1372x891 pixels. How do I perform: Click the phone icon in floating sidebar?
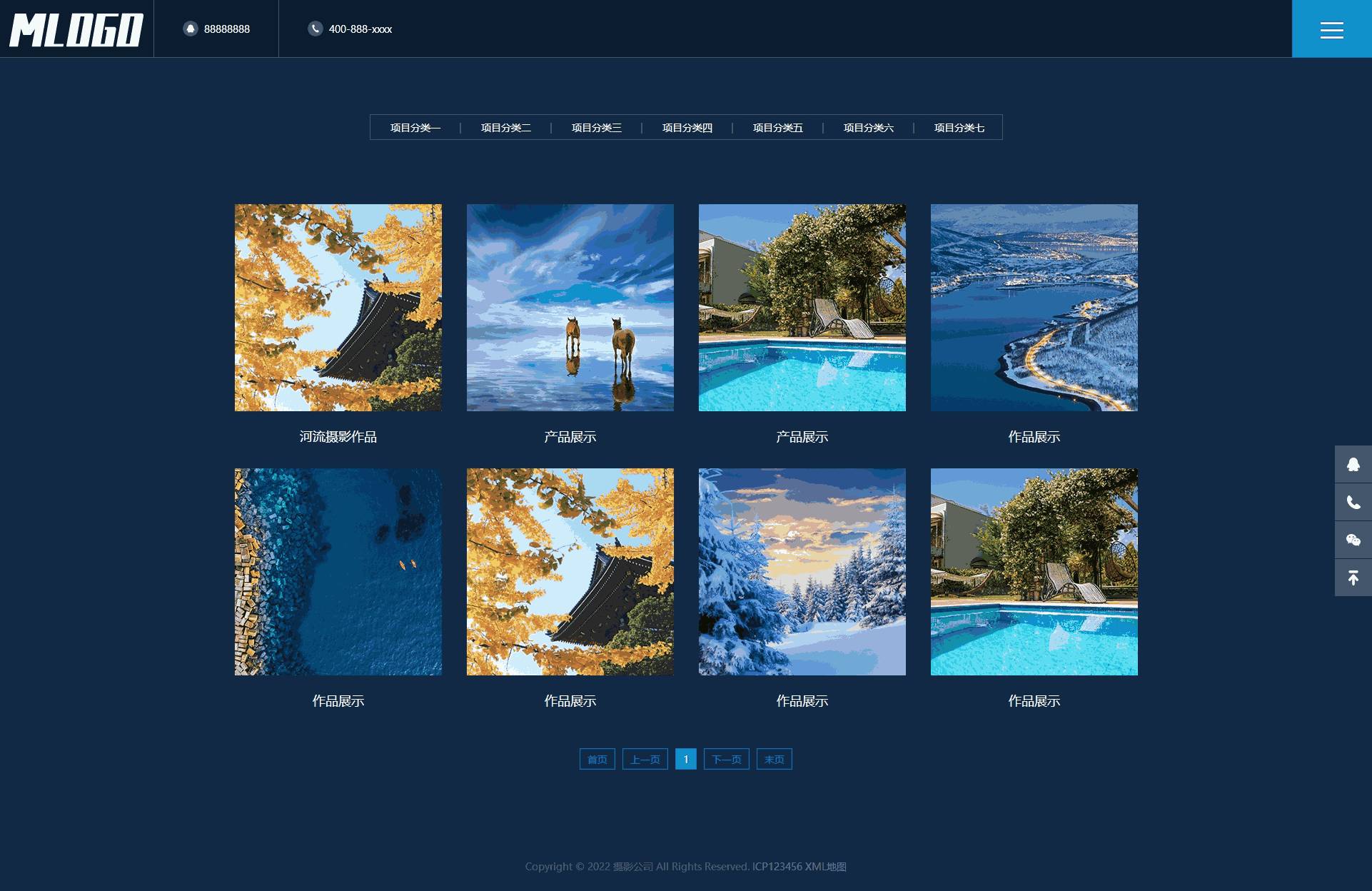(x=1353, y=503)
